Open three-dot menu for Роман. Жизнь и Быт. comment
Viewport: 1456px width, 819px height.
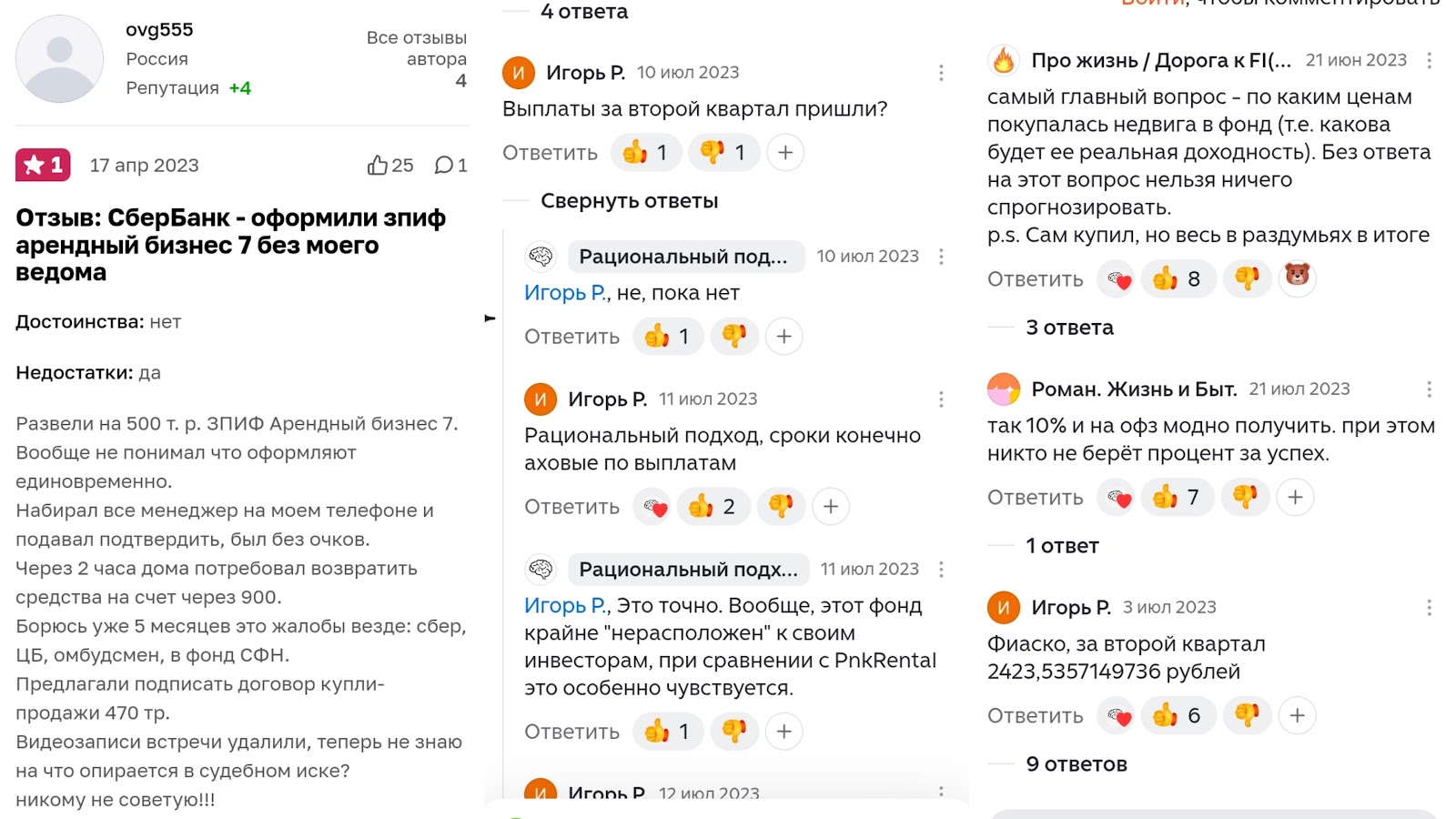(x=1430, y=389)
